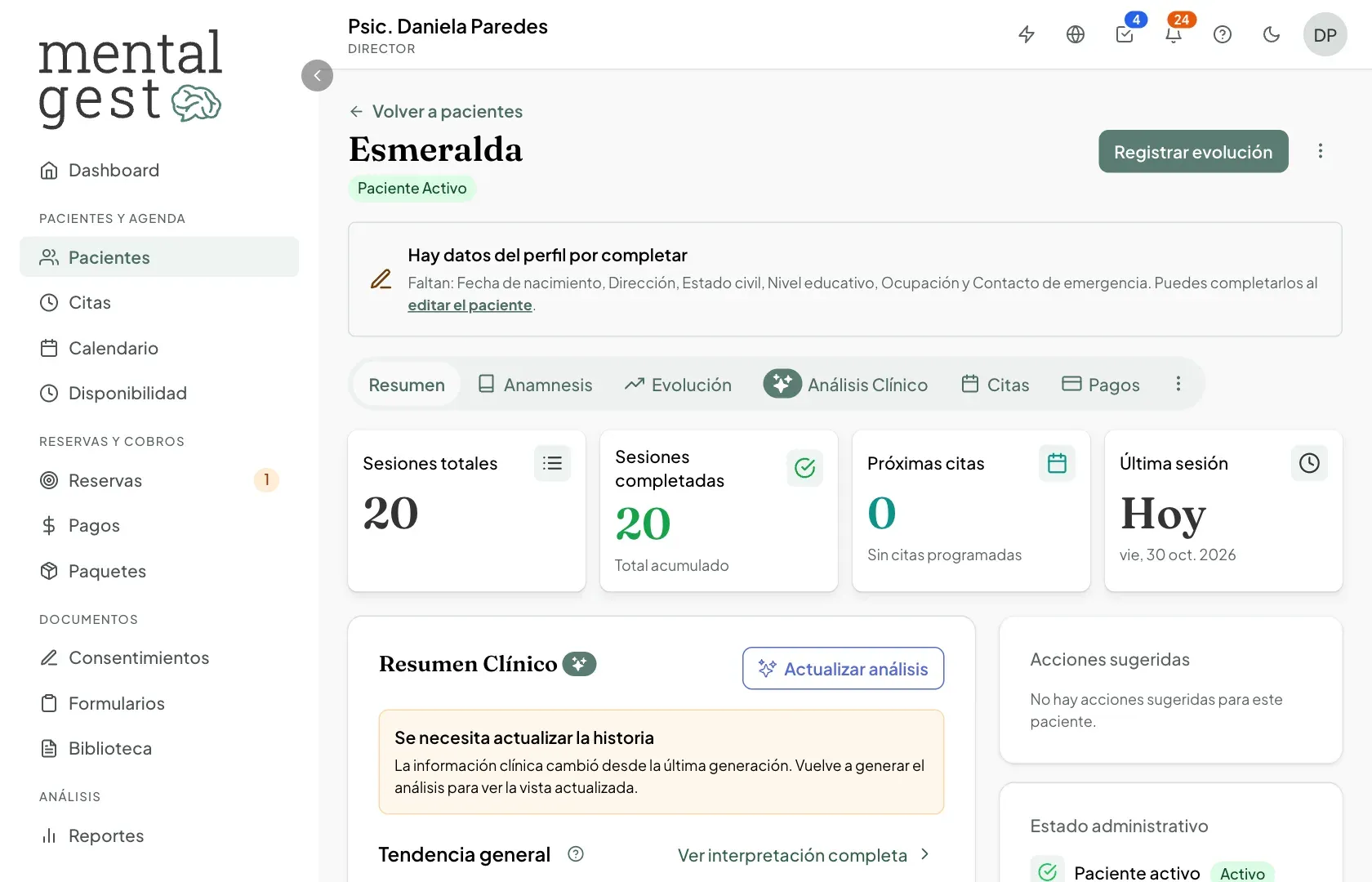This screenshot has width=1372, height=882.
Task: Click the 'Se necesita actualizar la historia' notice
Action: pos(661,762)
